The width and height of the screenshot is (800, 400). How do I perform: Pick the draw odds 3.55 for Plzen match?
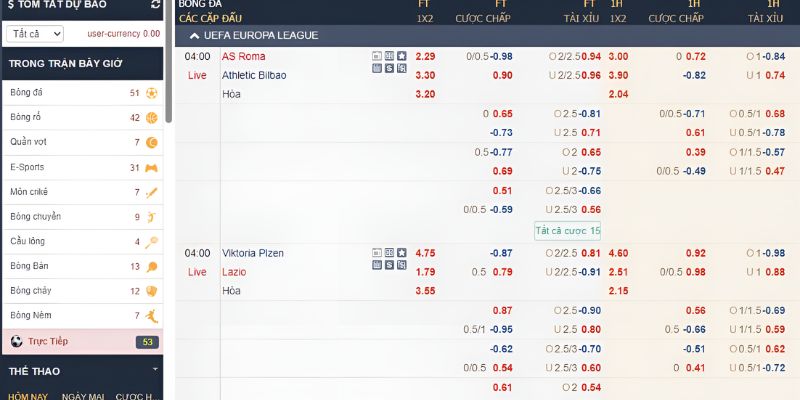click(425, 291)
